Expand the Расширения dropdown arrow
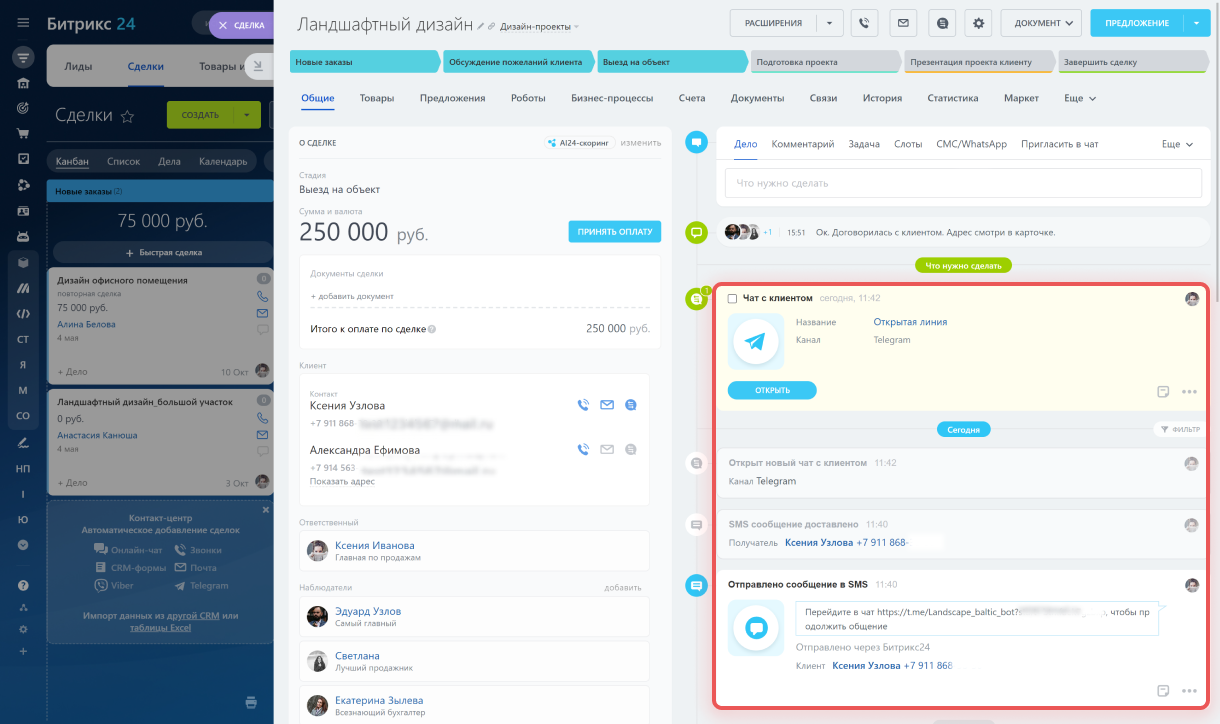 [x=829, y=23]
